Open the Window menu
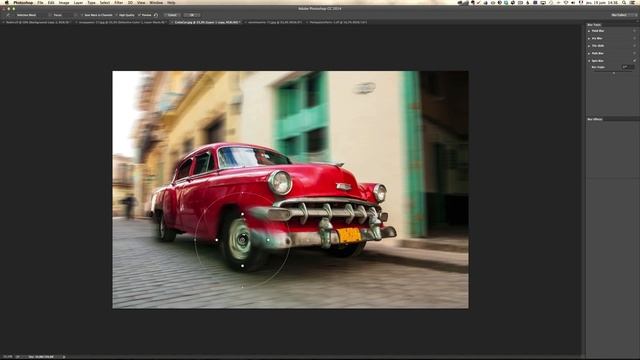This screenshot has height=360, width=640. pyautogui.click(x=156, y=2)
